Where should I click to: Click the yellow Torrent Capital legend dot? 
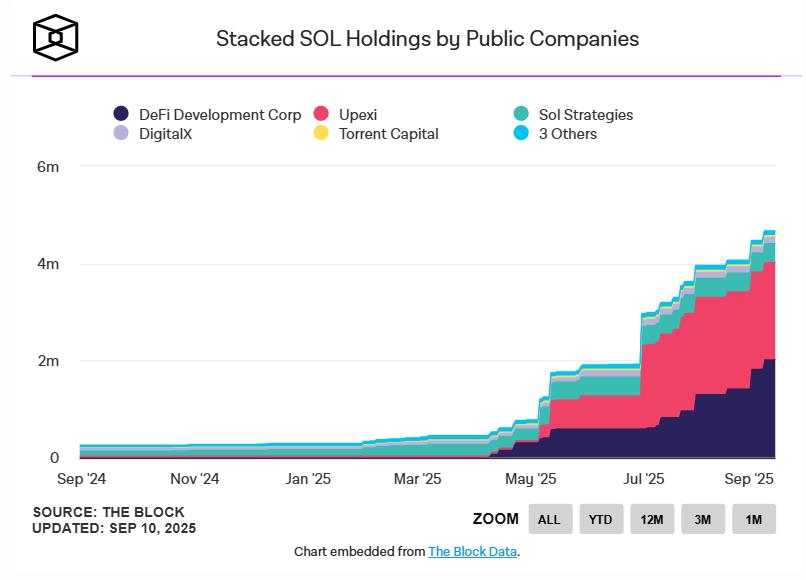tap(321, 133)
